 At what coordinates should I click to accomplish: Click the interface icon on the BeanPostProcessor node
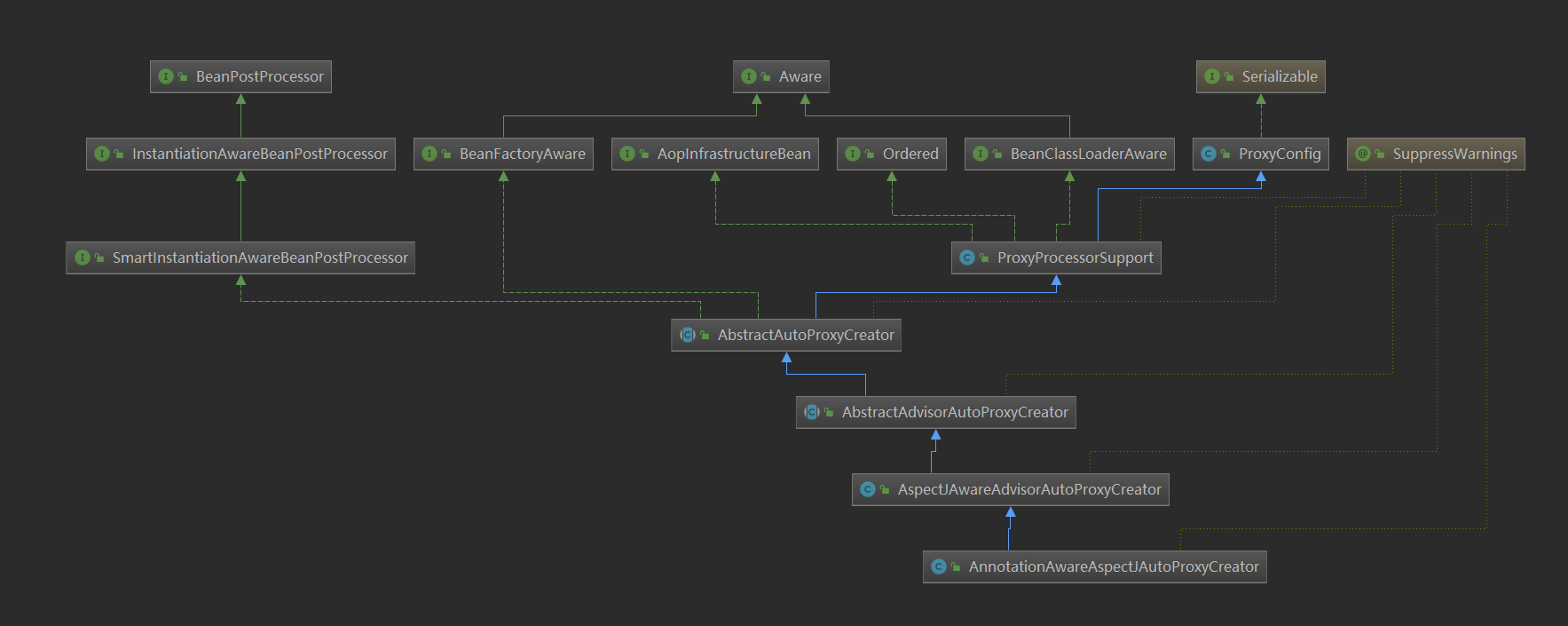tap(165, 76)
